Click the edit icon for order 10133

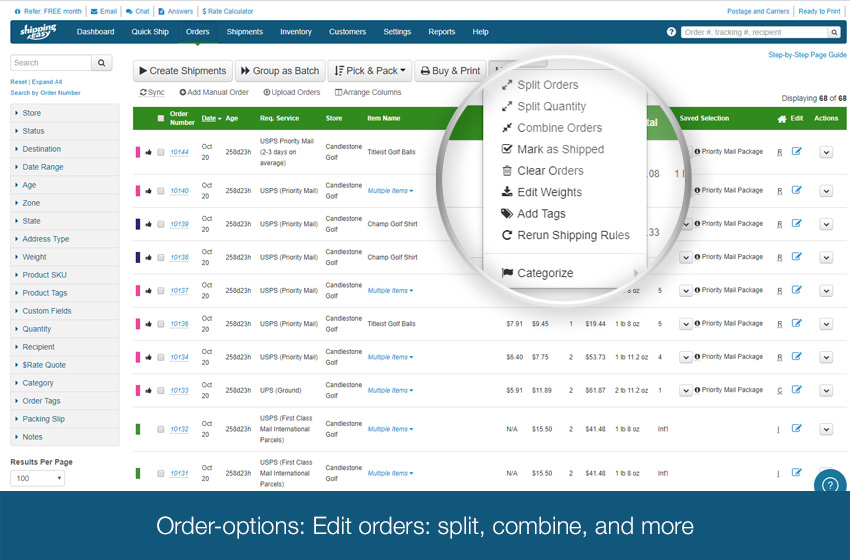796,389
